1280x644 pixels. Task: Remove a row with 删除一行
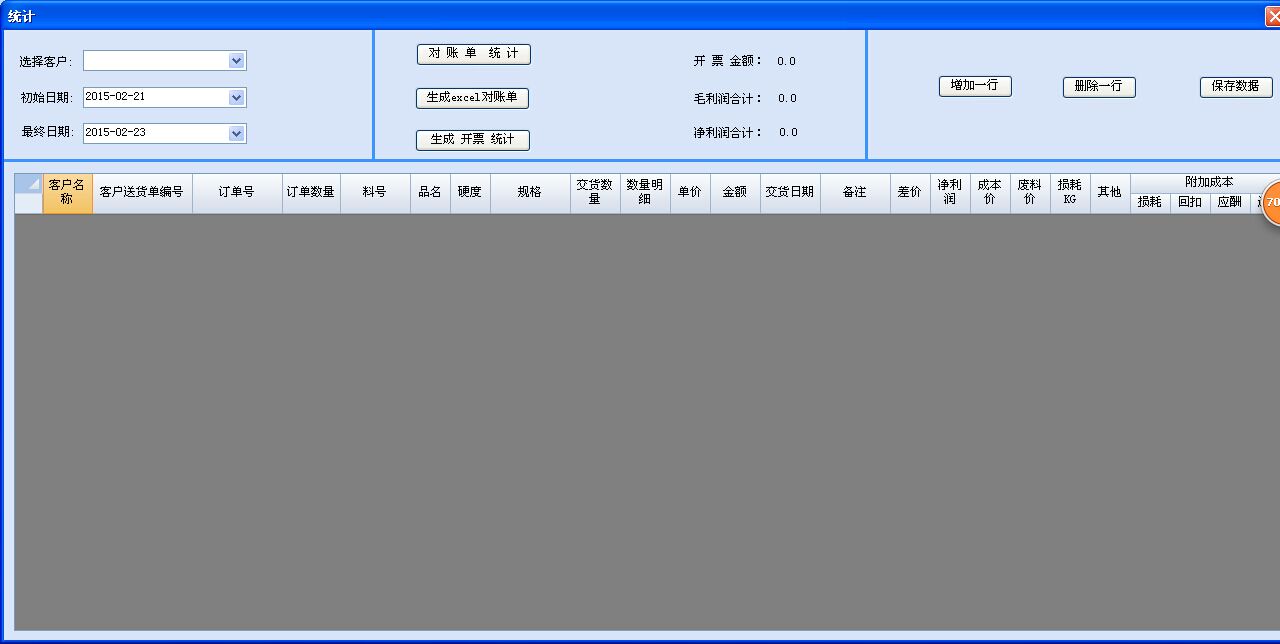click(1099, 87)
